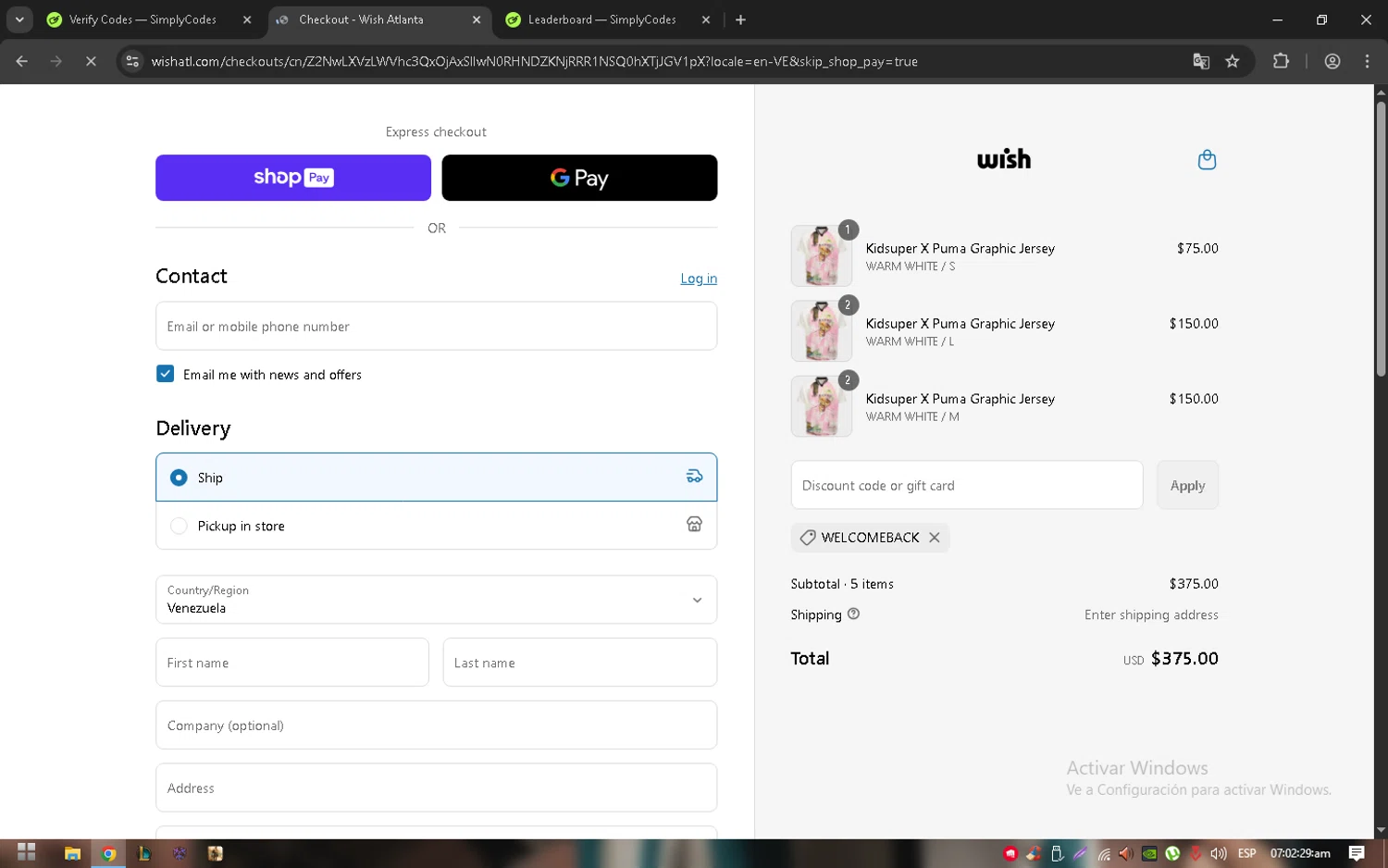Click the Chrome taskbar icon
Viewport: 1388px width, 868px height.
click(108, 853)
